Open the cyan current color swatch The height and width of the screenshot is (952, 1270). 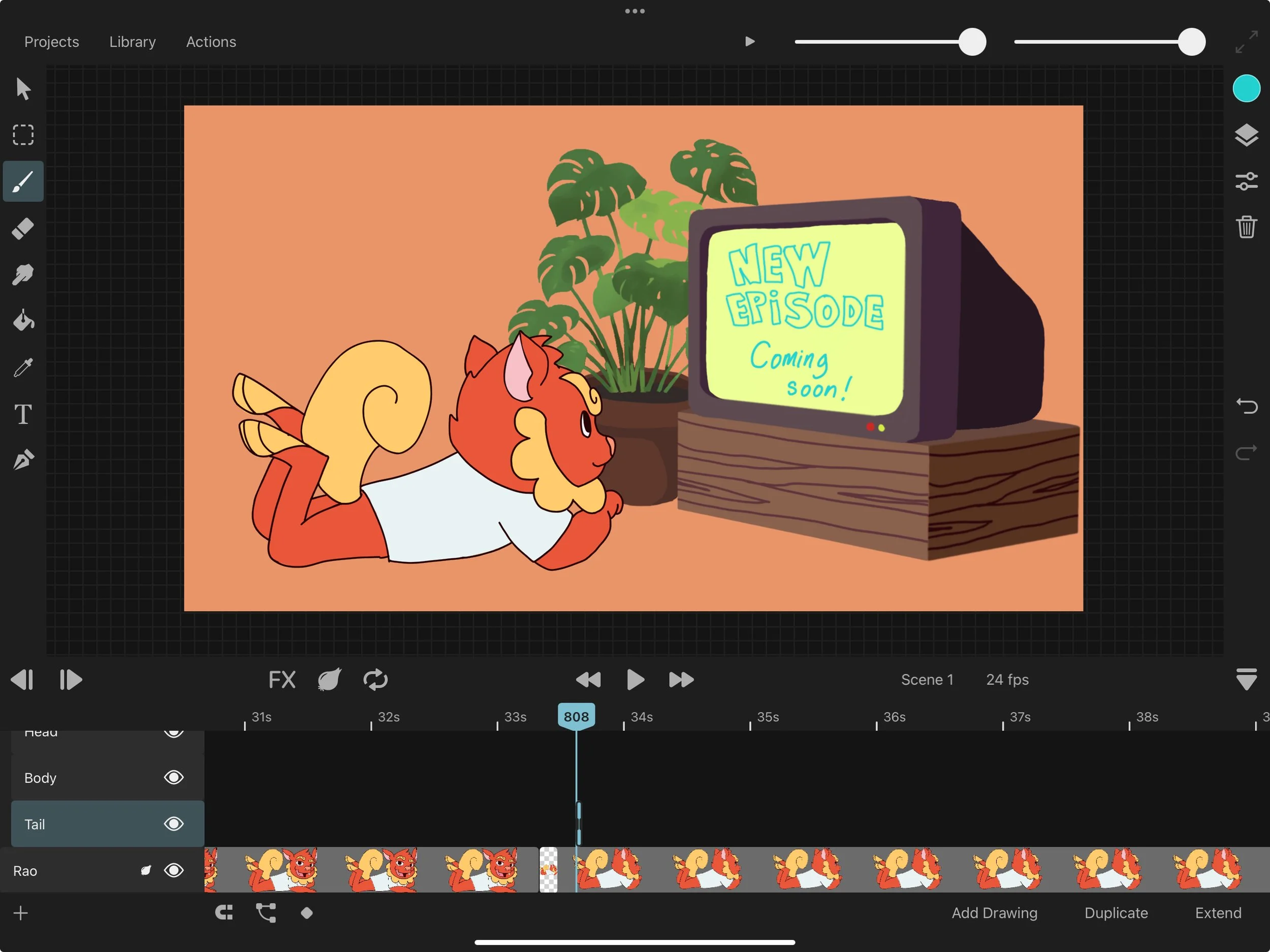[1246, 88]
